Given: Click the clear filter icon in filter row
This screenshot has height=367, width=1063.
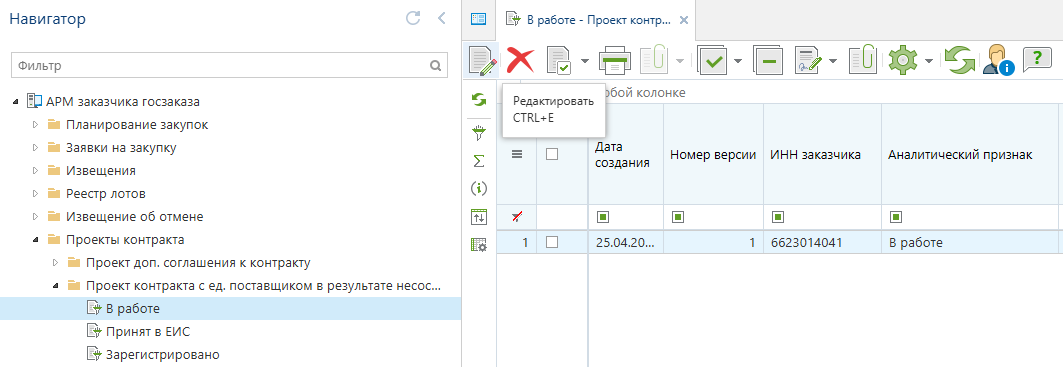Looking at the screenshot, I should point(517,217).
